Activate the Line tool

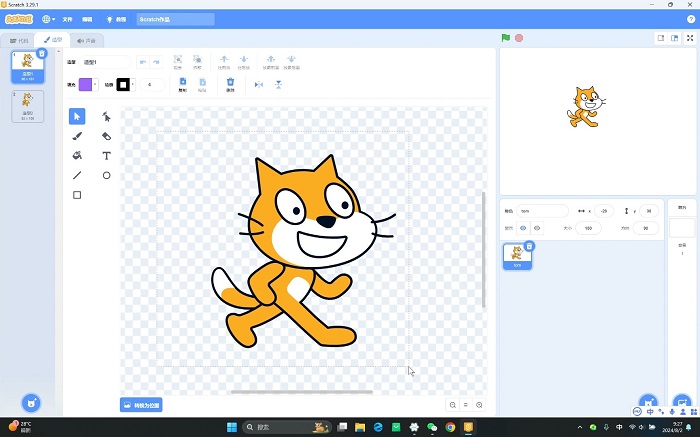77,175
